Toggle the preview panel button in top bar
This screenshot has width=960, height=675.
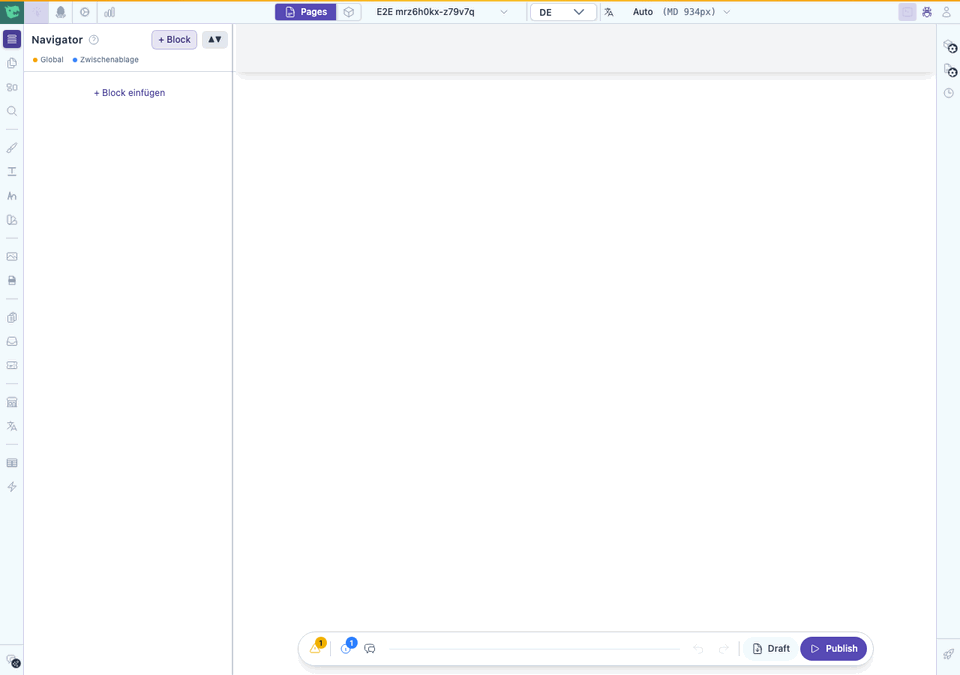pyautogui.click(x=907, y=12)
